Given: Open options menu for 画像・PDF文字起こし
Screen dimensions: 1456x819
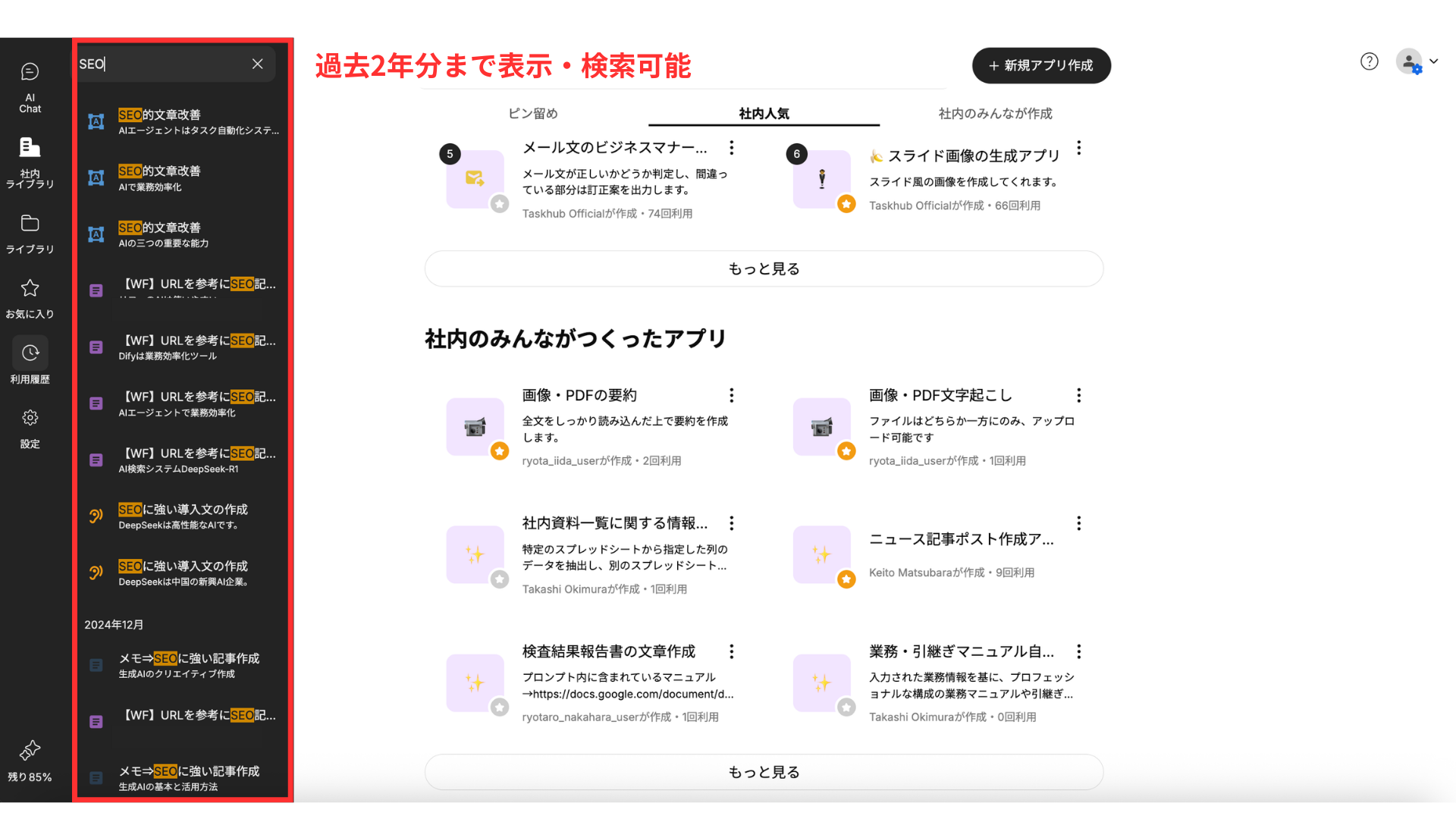Looking at the screenshot, I should tap(1078, 395).
